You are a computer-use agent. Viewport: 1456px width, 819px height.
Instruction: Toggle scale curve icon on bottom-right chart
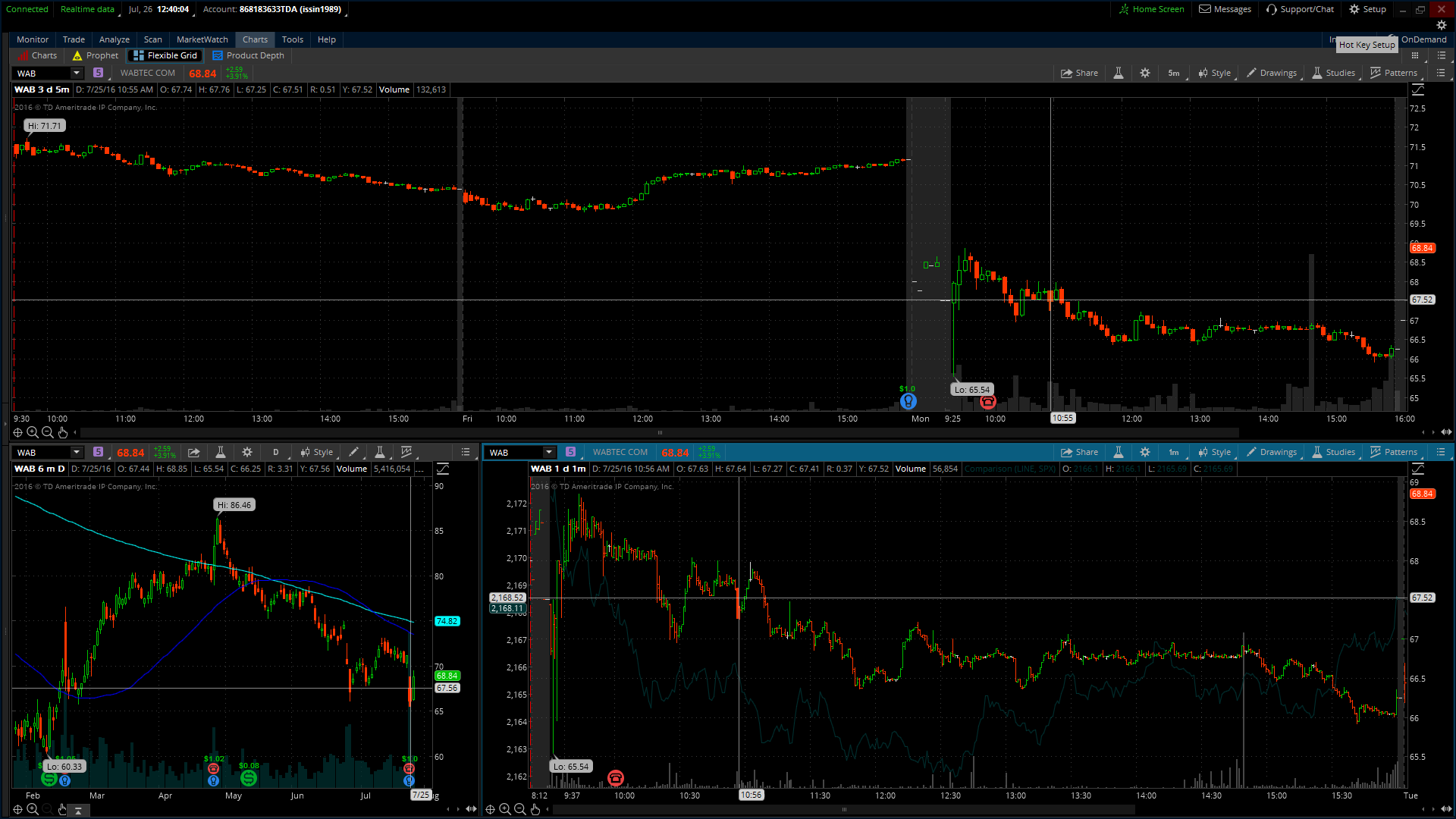[x=1417, y=469]
